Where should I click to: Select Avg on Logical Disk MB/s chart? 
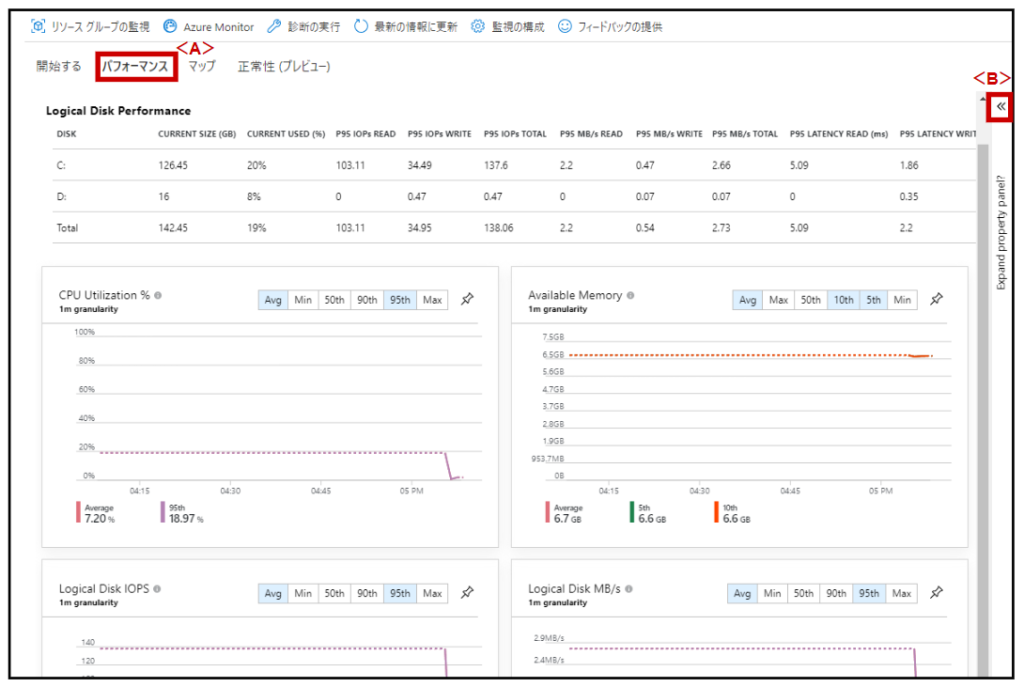click(x=742, y=593)
